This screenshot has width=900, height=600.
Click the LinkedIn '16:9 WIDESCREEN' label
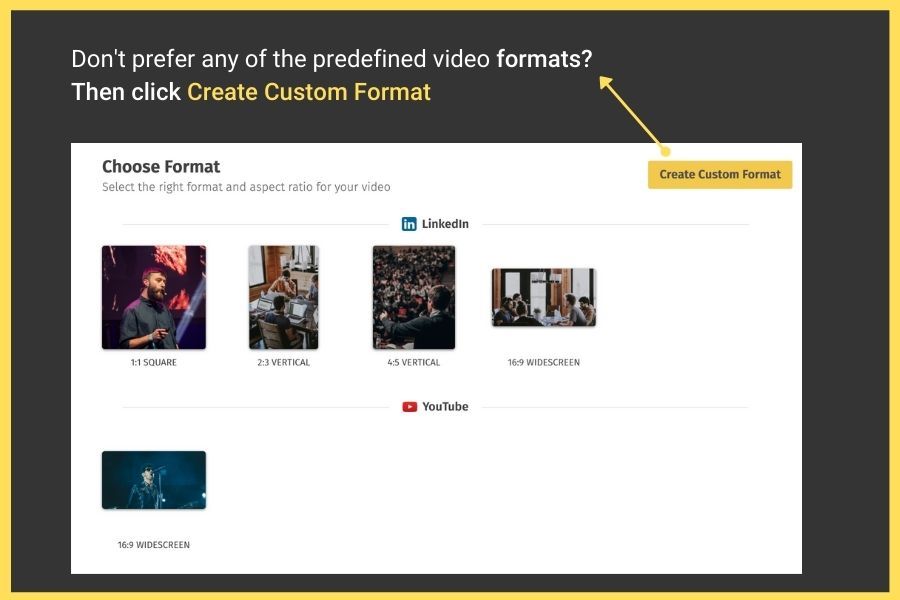coord(544,362)
